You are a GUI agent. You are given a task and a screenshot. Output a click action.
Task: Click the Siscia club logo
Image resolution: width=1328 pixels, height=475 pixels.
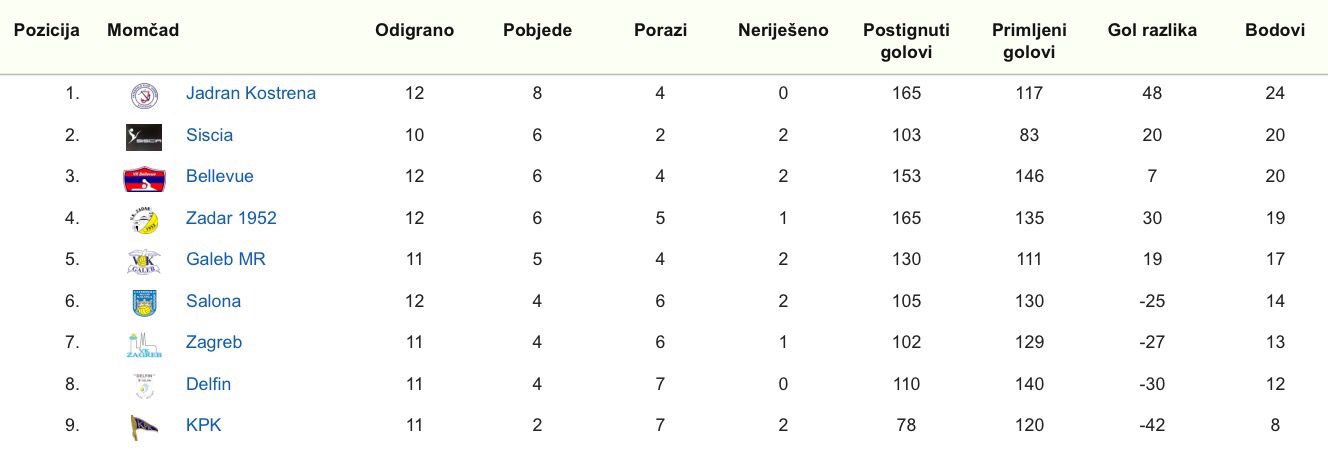tap(144, 136)
